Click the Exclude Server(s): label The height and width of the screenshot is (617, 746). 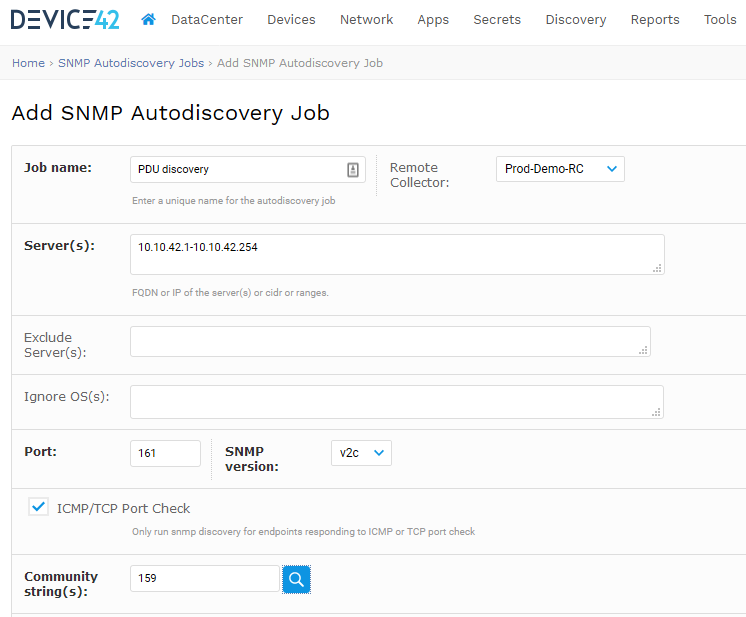tap(55, 345)
